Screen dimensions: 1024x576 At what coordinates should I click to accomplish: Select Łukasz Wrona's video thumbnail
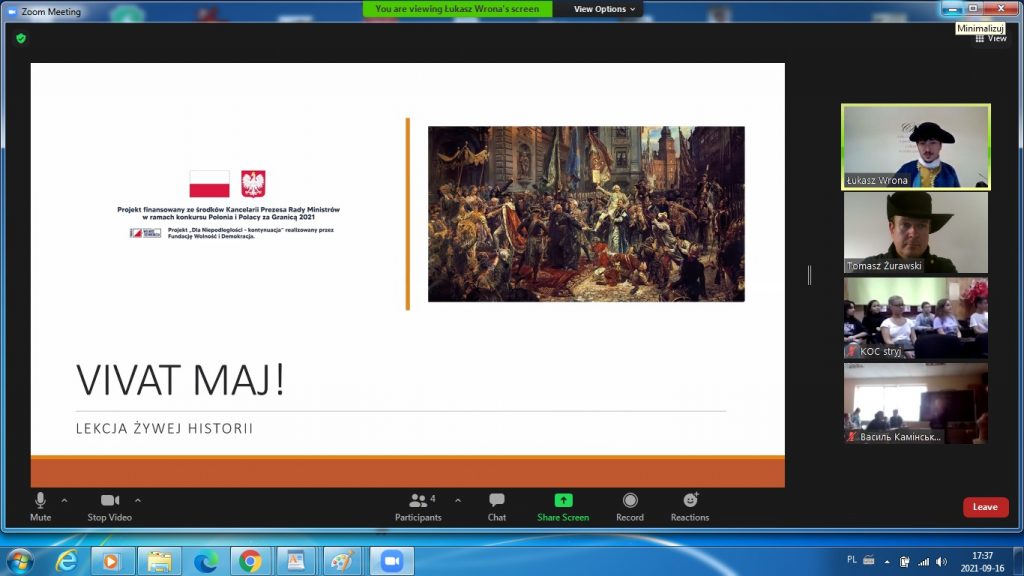(915, 146)
